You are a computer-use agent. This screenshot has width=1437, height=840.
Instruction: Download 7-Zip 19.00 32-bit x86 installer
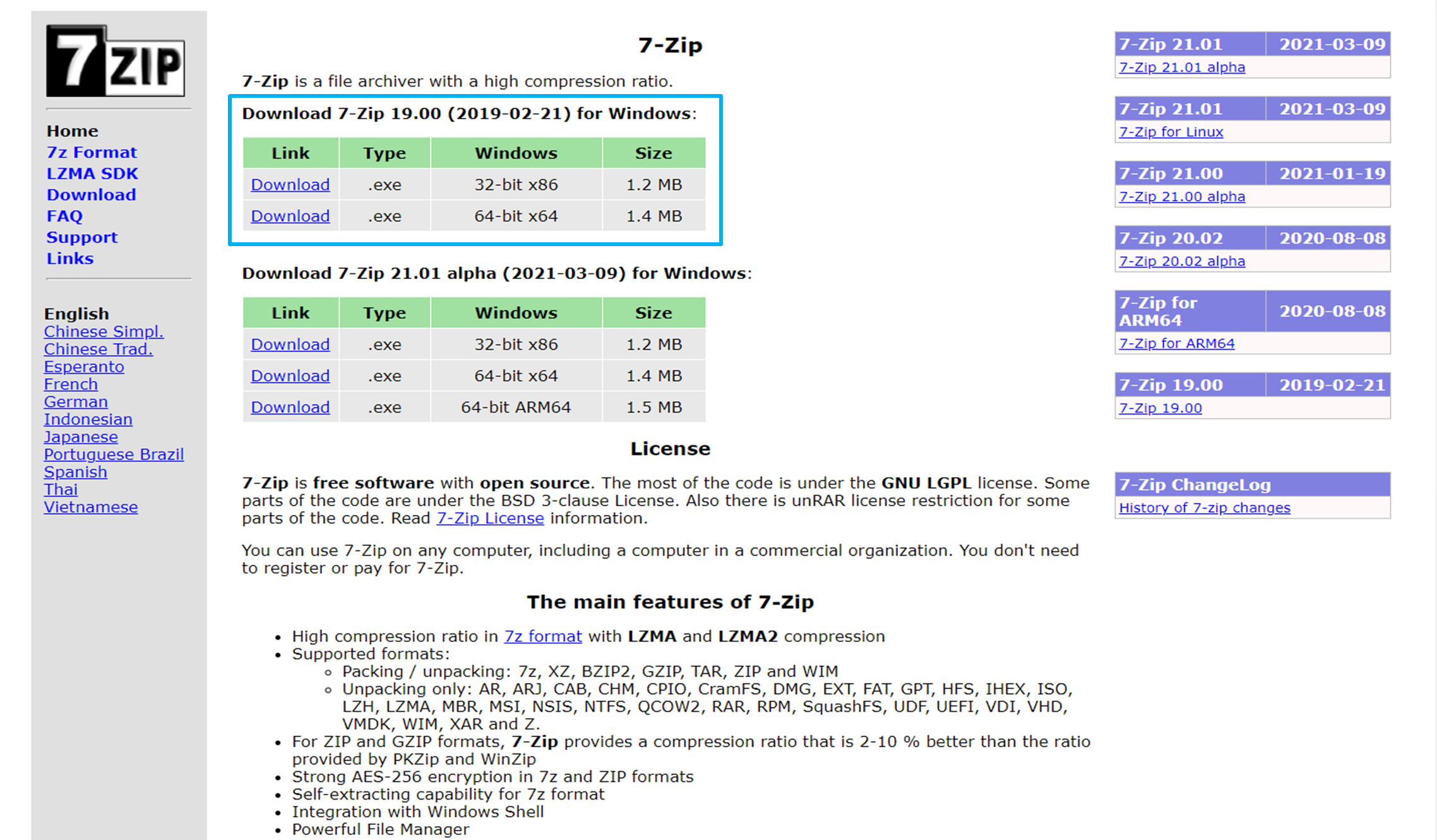[x=290, y=185]
